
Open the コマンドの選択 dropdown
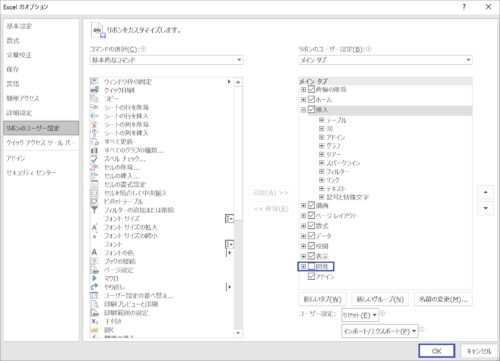(166, 60)
